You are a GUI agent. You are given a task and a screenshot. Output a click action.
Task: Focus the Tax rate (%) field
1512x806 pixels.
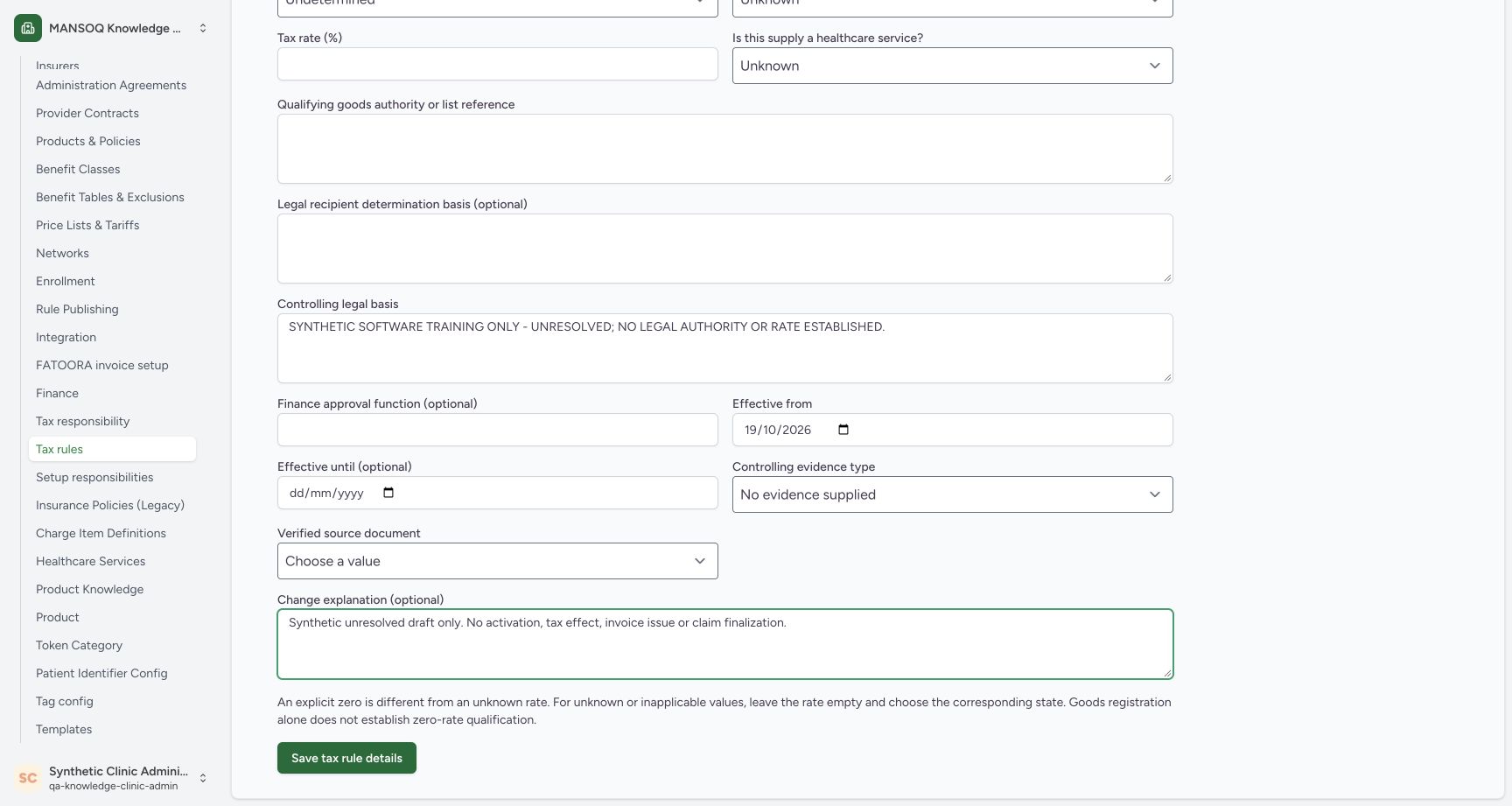click(x=497, y=64)
